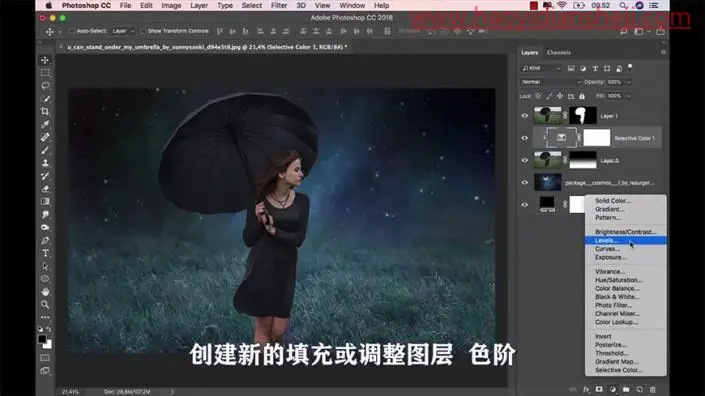Select the History Brush tool
The height and width of the screenshot is (396, 705).
45,176
